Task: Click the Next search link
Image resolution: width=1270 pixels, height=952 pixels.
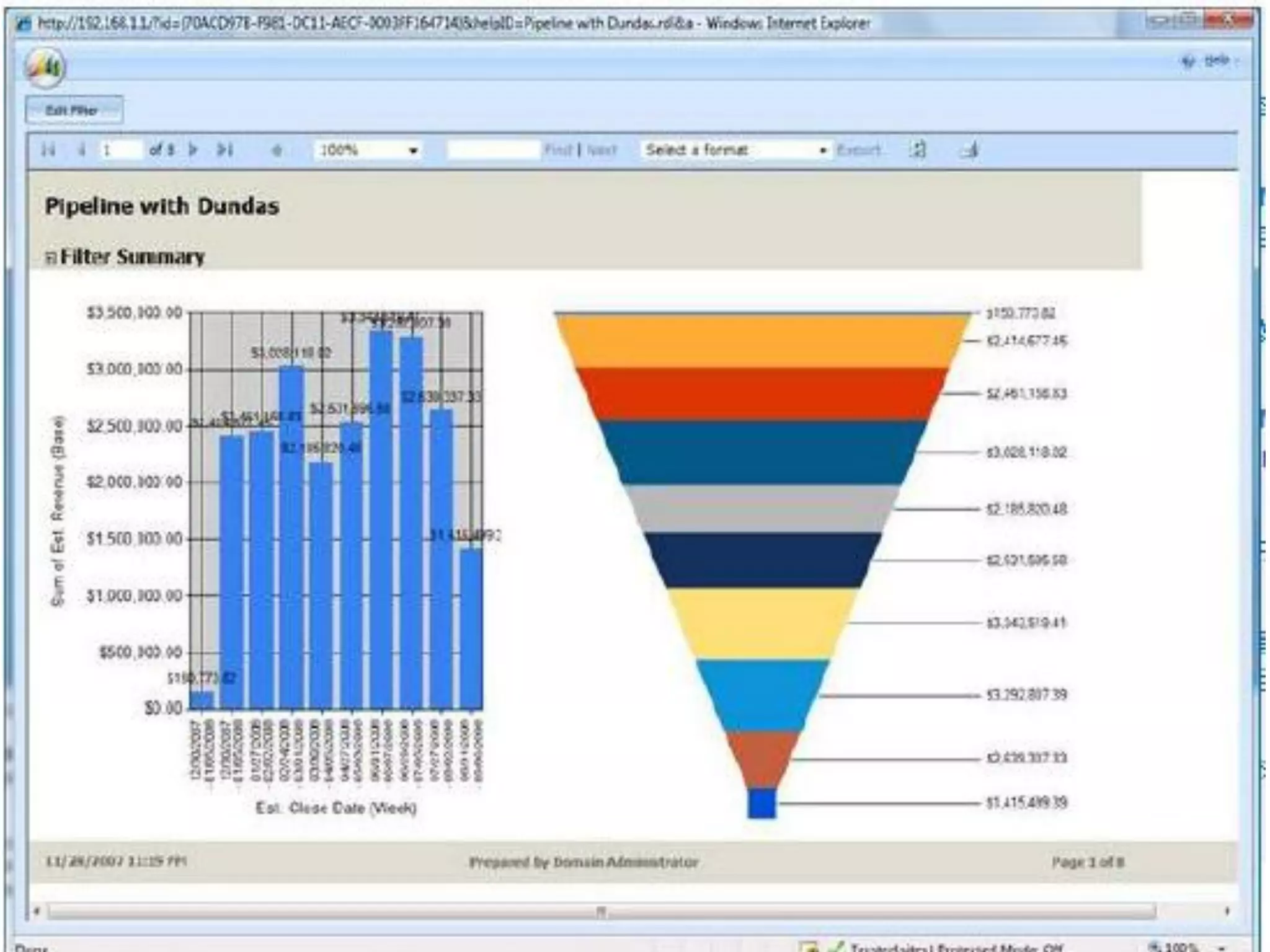Action: tap(602, 150)
